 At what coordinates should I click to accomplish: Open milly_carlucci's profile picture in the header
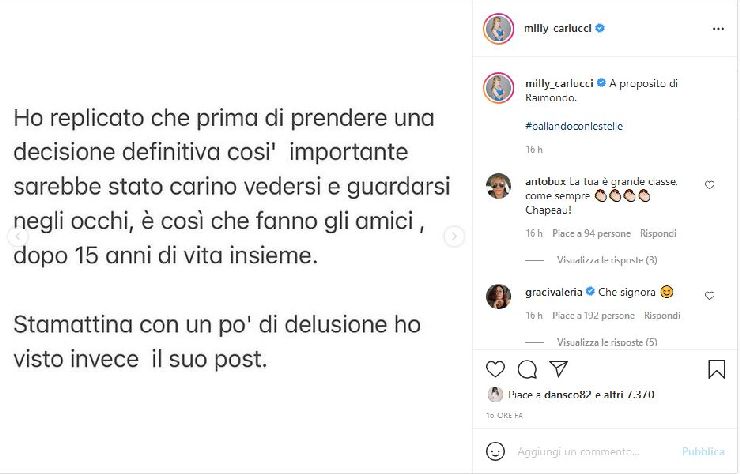click(x=498, y=29)
